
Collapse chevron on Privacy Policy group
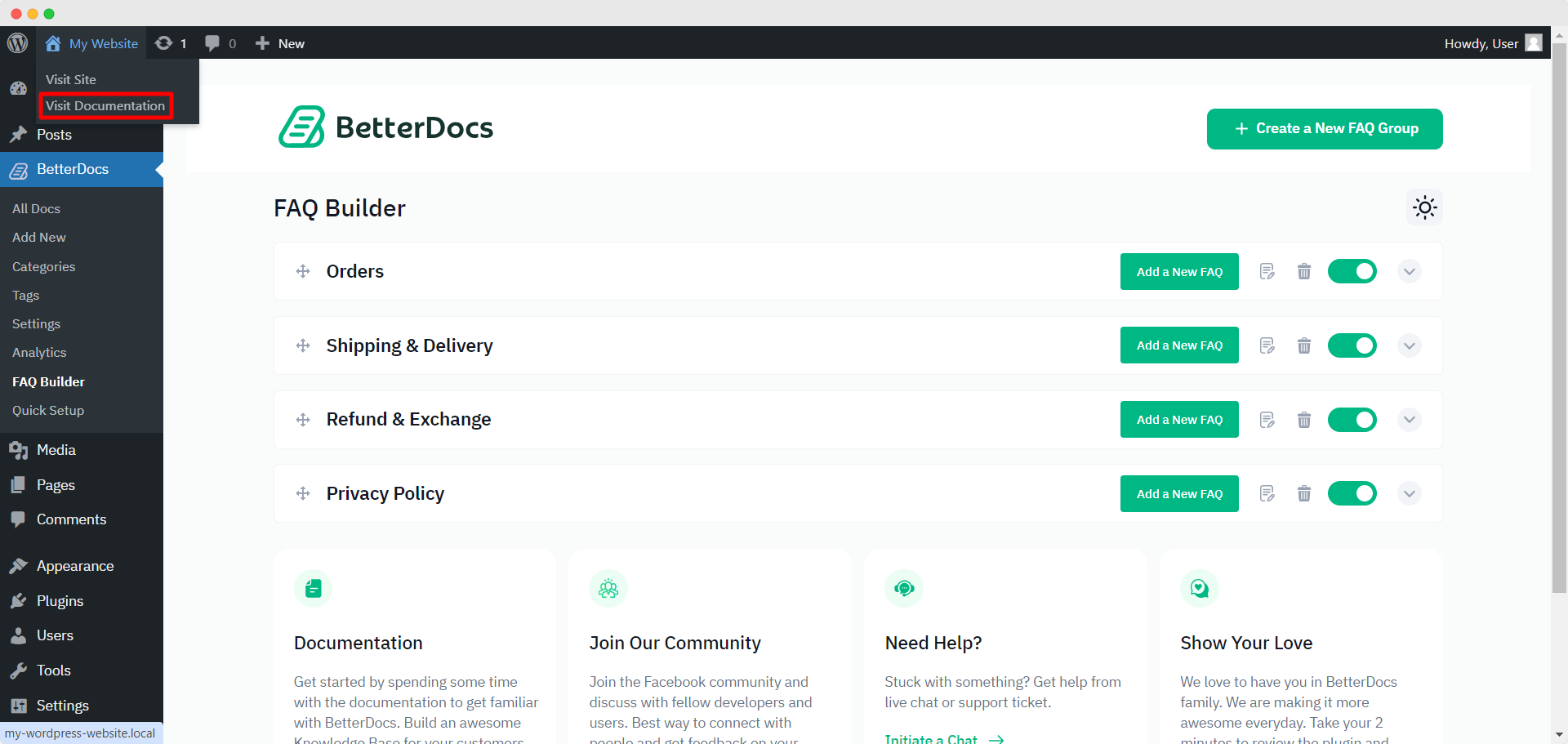coord(1409,493)
